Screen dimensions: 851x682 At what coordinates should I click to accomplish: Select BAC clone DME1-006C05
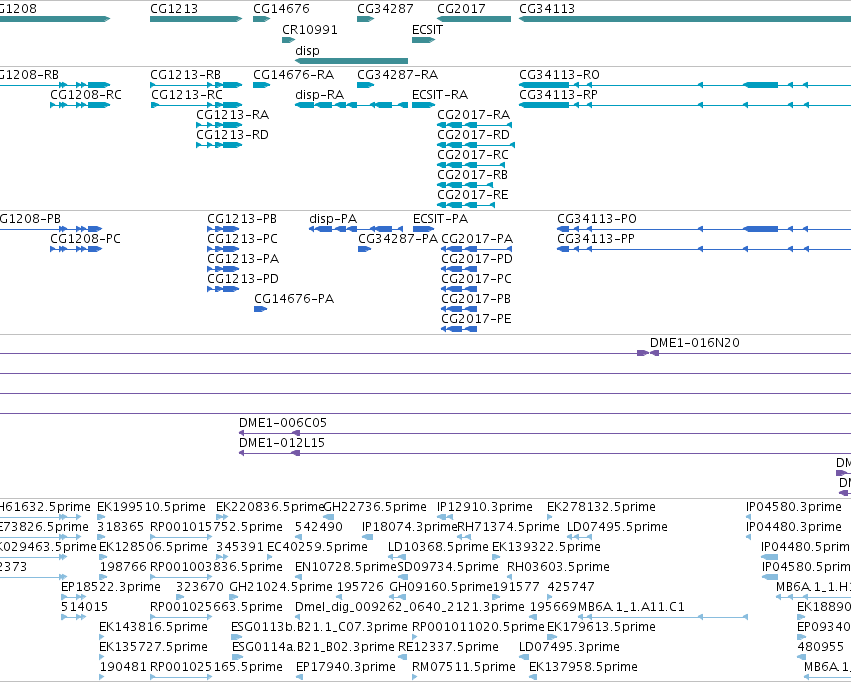283,423
